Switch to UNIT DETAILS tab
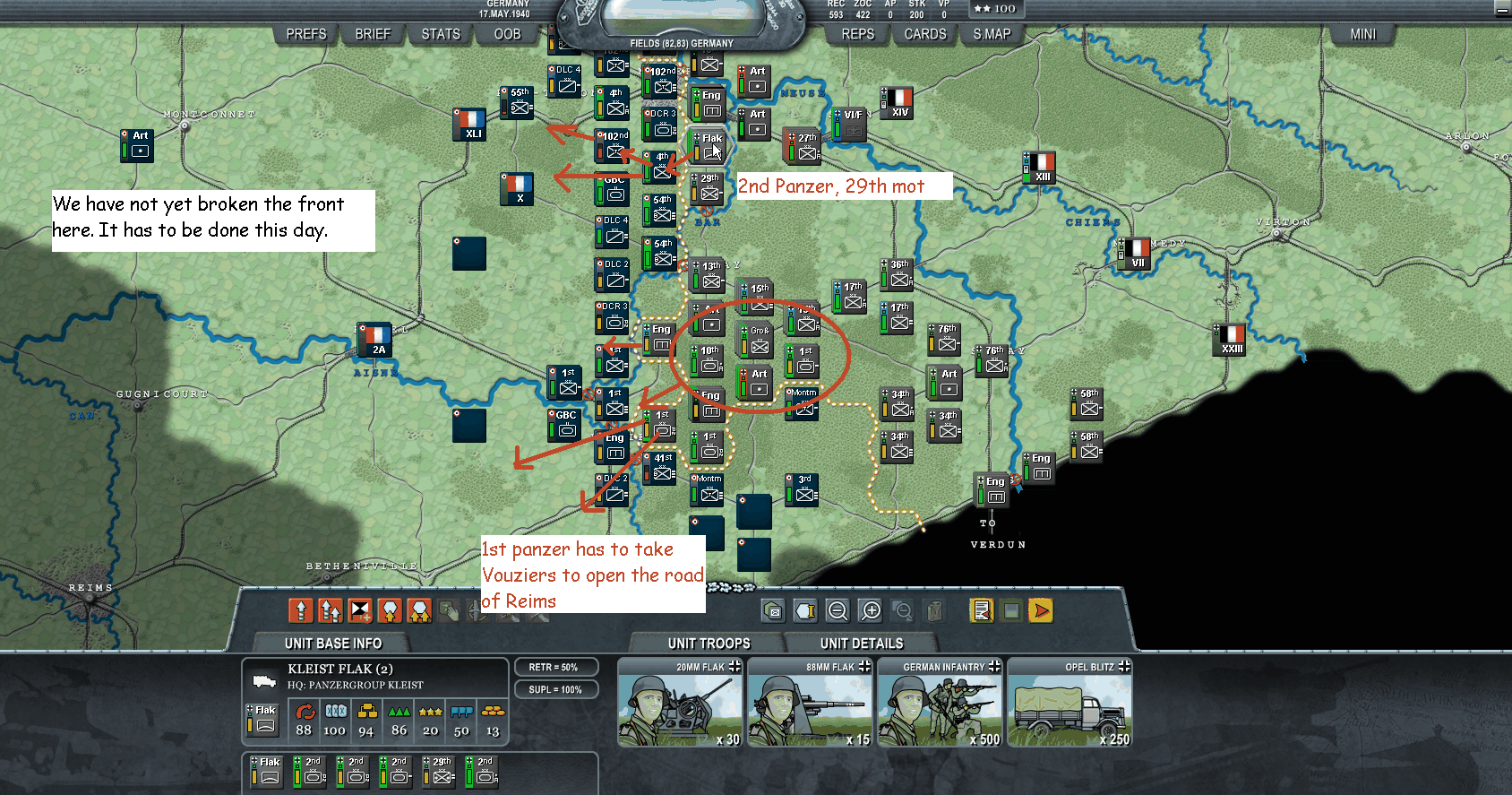1512x795 pixels. [862, 643]
